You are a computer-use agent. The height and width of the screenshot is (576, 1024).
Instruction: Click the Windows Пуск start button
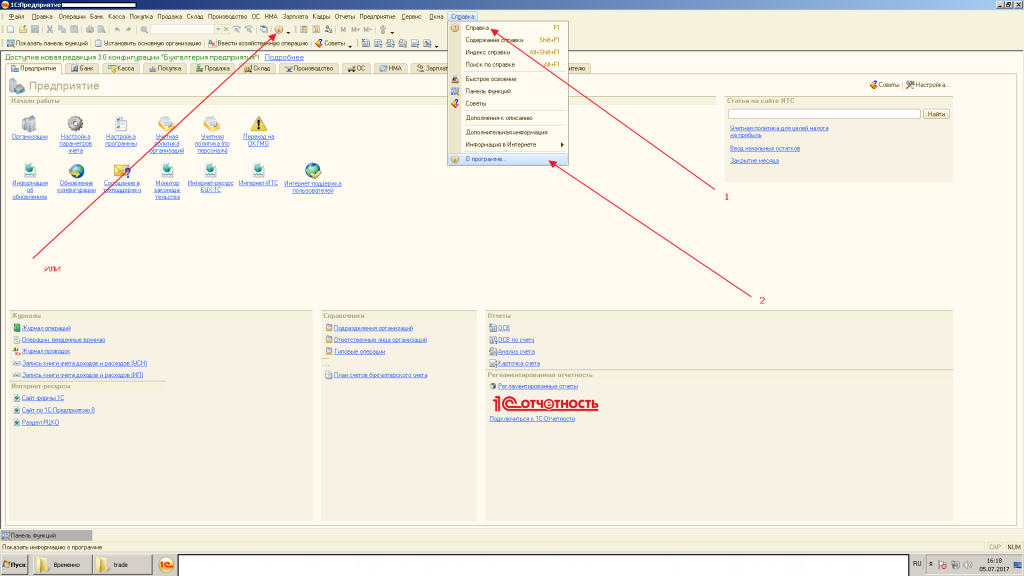[x=14, y=565]
